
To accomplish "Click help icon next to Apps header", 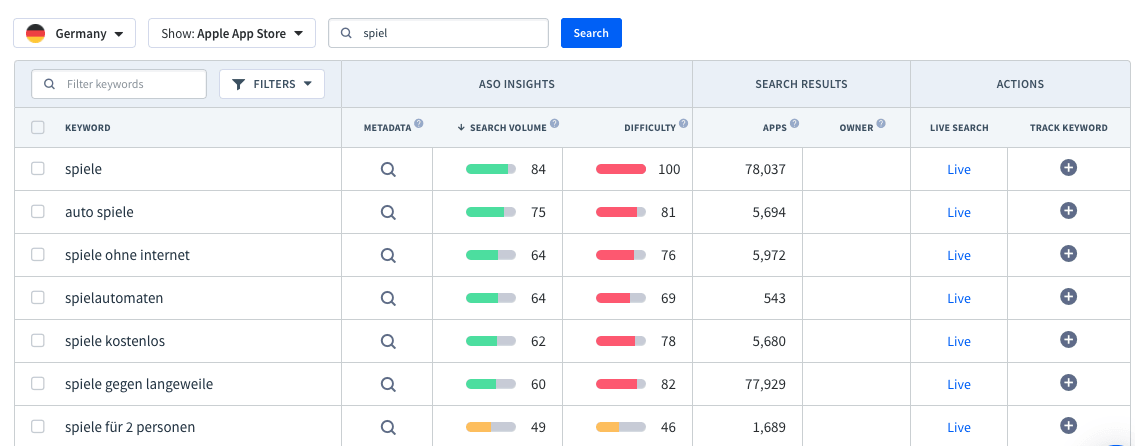I will point(795,124).
